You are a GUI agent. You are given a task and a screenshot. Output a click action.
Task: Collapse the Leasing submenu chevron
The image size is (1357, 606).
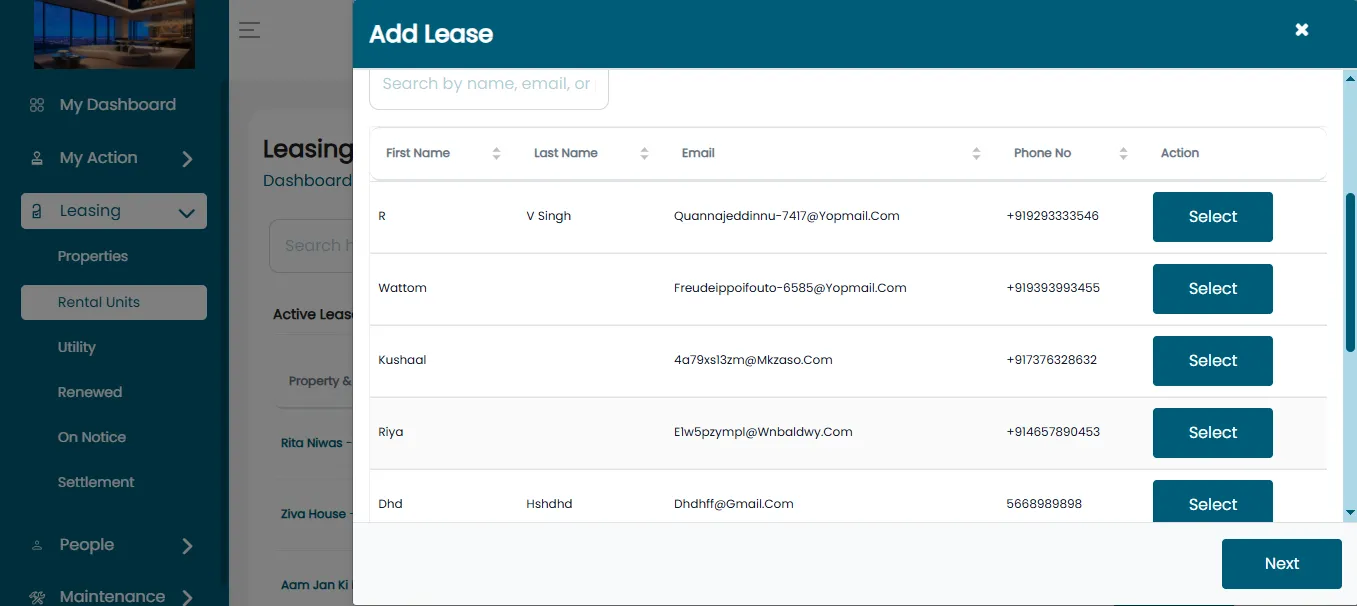[x=186, y=212]
